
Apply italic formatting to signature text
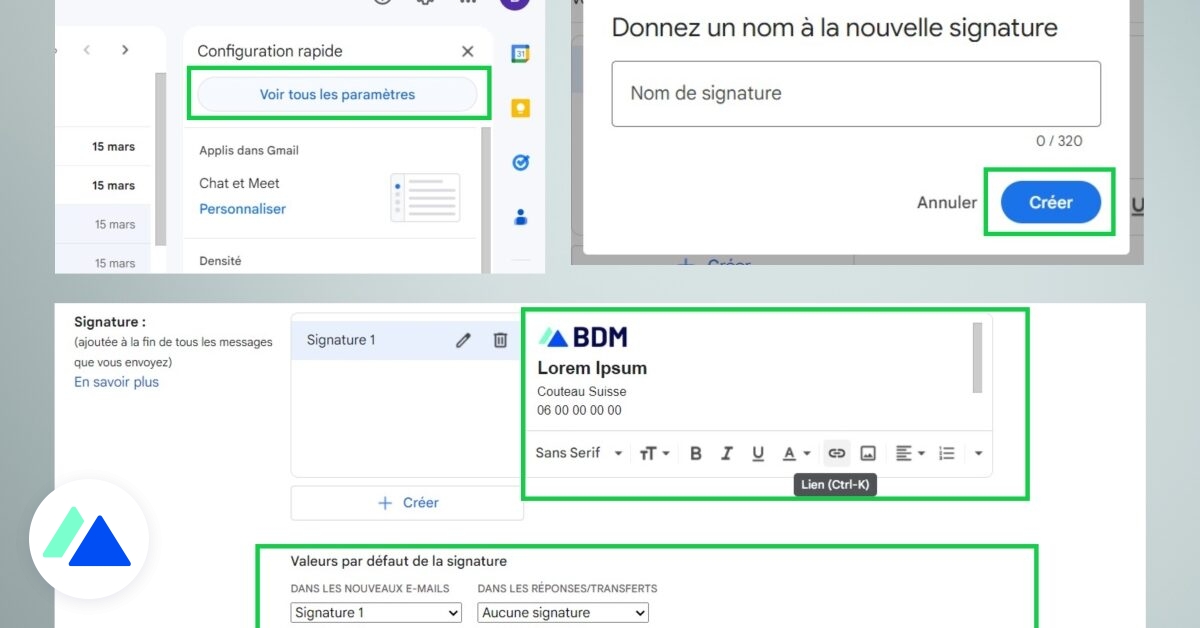(x=727, y=452)
